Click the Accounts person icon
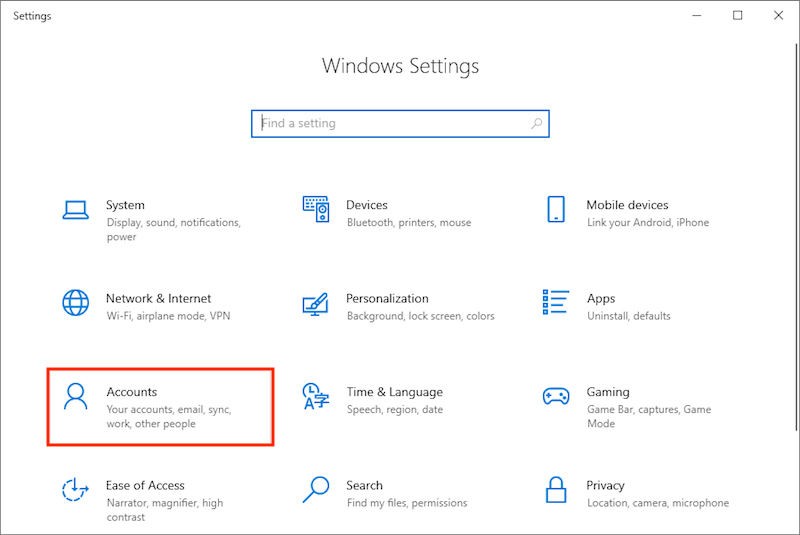Image resolution: width=800 pixels, height=535 pixels. [75, 396]
